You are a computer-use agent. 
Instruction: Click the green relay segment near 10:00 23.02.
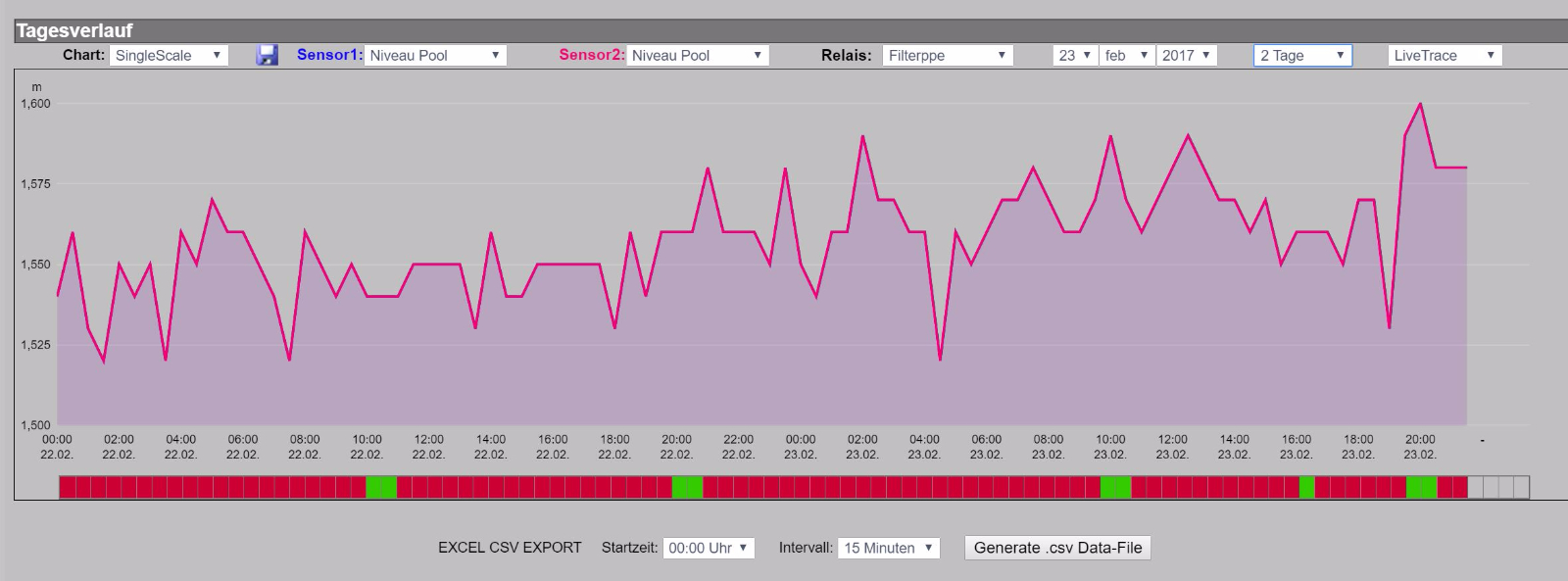coord(1115,487)
